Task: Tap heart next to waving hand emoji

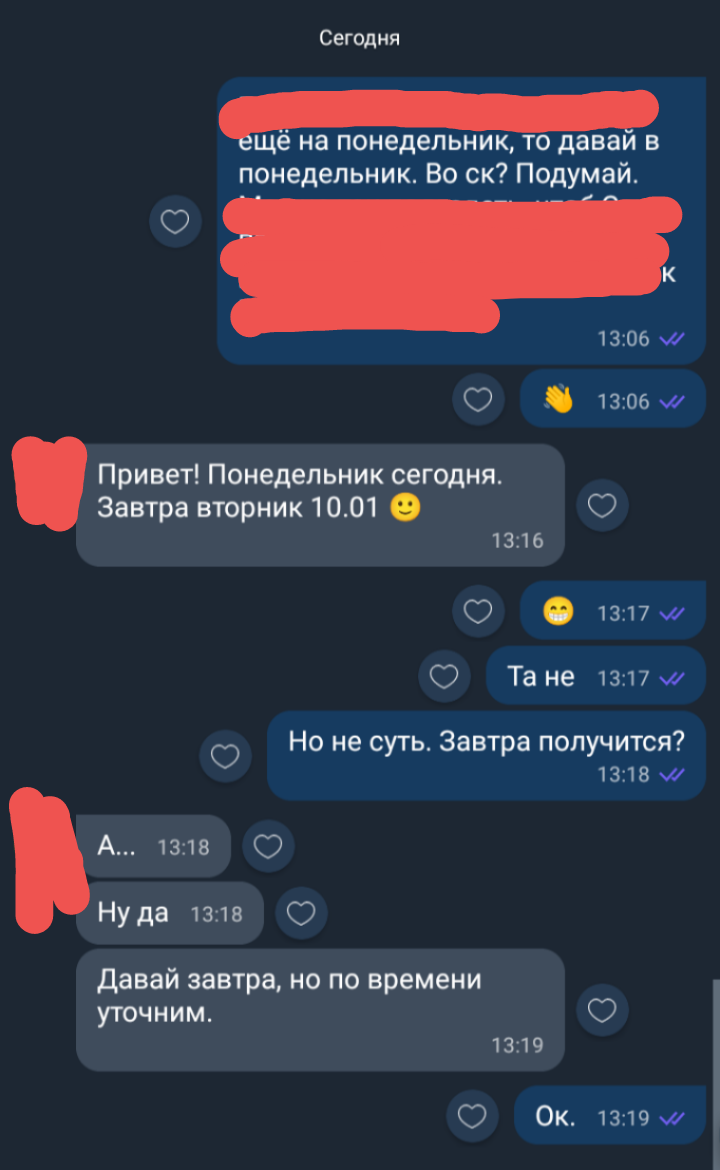Action: coord(478,399)
